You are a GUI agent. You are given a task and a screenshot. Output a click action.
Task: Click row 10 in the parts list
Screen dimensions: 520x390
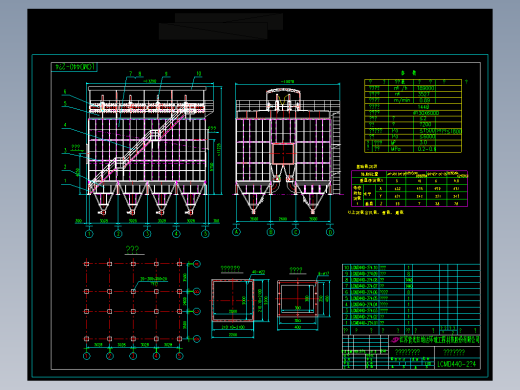coord(411,267)
